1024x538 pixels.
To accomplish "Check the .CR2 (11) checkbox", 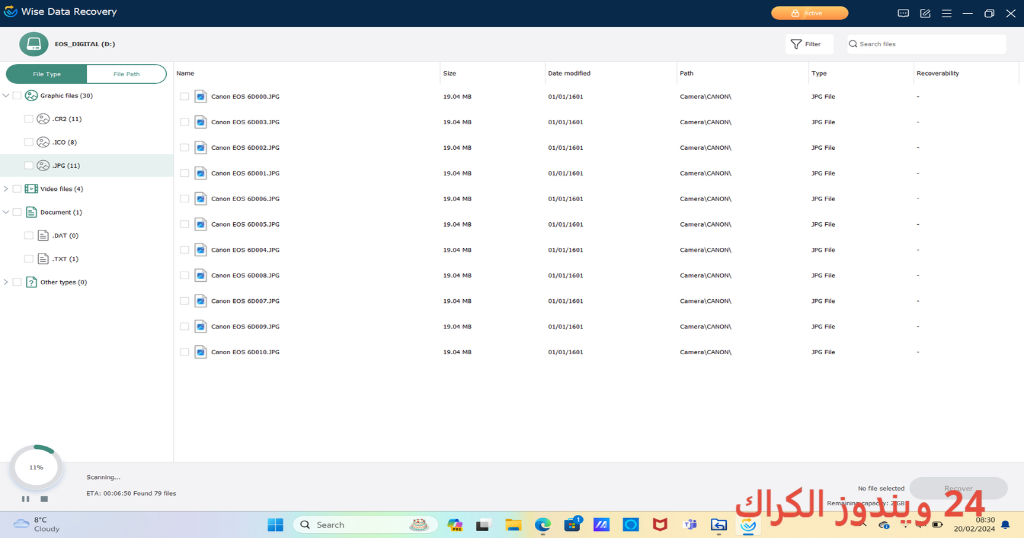I will [29, 119].
